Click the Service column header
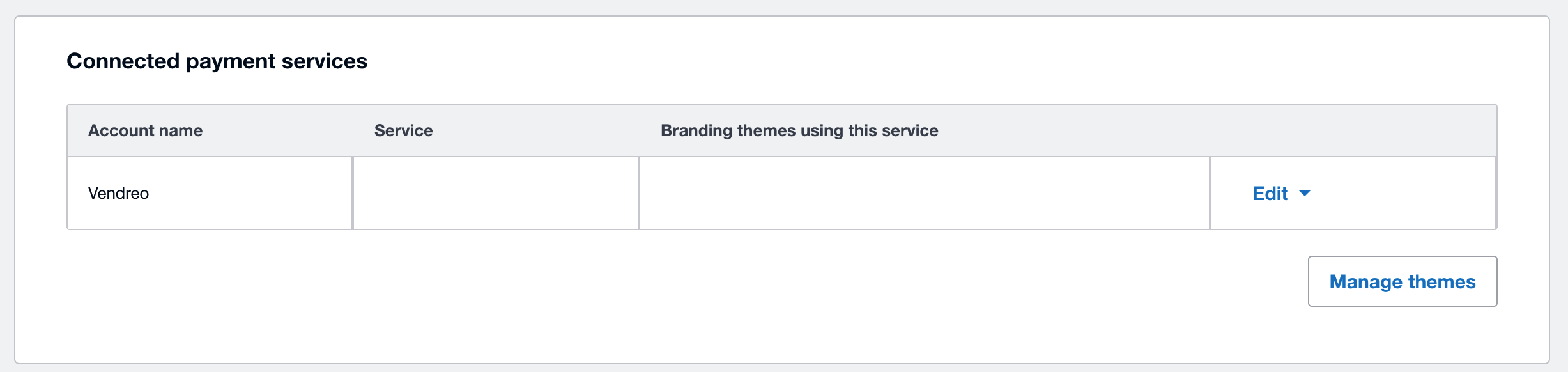 (403, 130)
